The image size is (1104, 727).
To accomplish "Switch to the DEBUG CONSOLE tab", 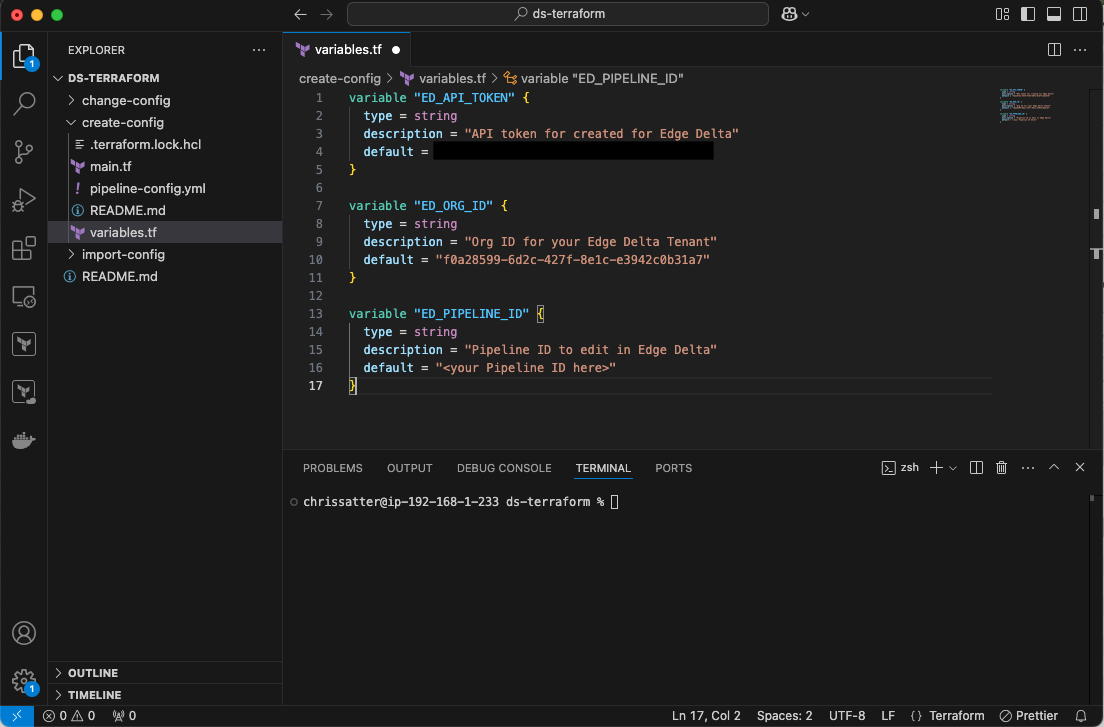I will tap(504, 468).
